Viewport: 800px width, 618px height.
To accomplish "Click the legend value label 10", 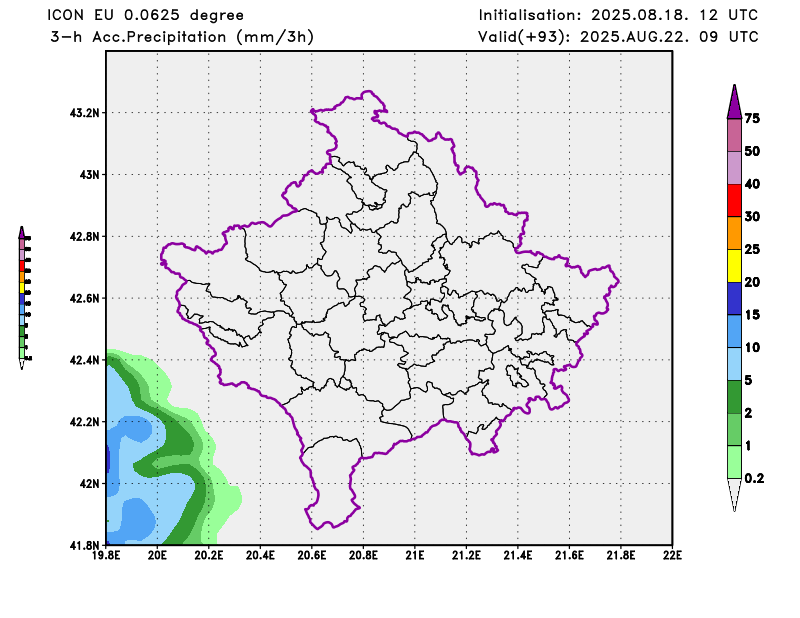I will coord(752,347).
